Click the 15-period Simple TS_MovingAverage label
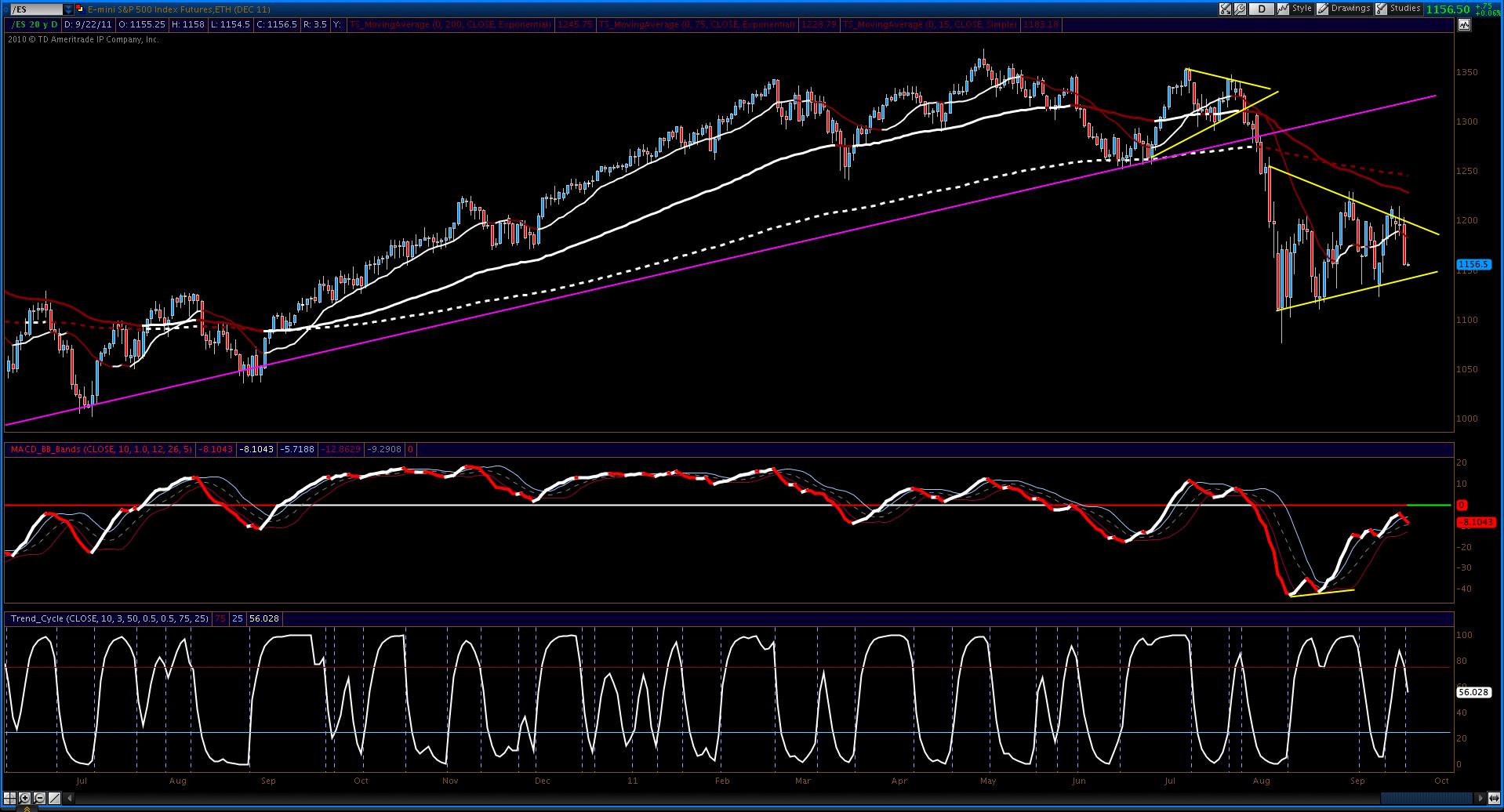This screenshot has width=1504, height=812. pos(931,25)
